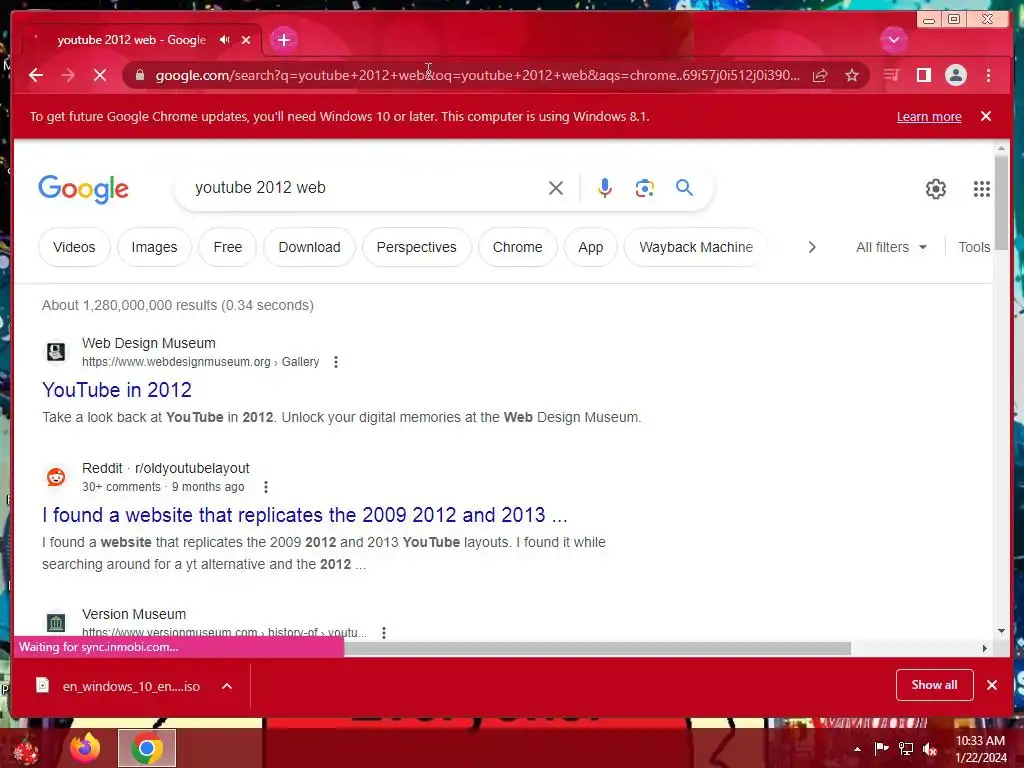The height and width of the screenshot is (768, 1024).
Task: Click the horizontal scrollbar right arrow
Action: pos(985,648)
